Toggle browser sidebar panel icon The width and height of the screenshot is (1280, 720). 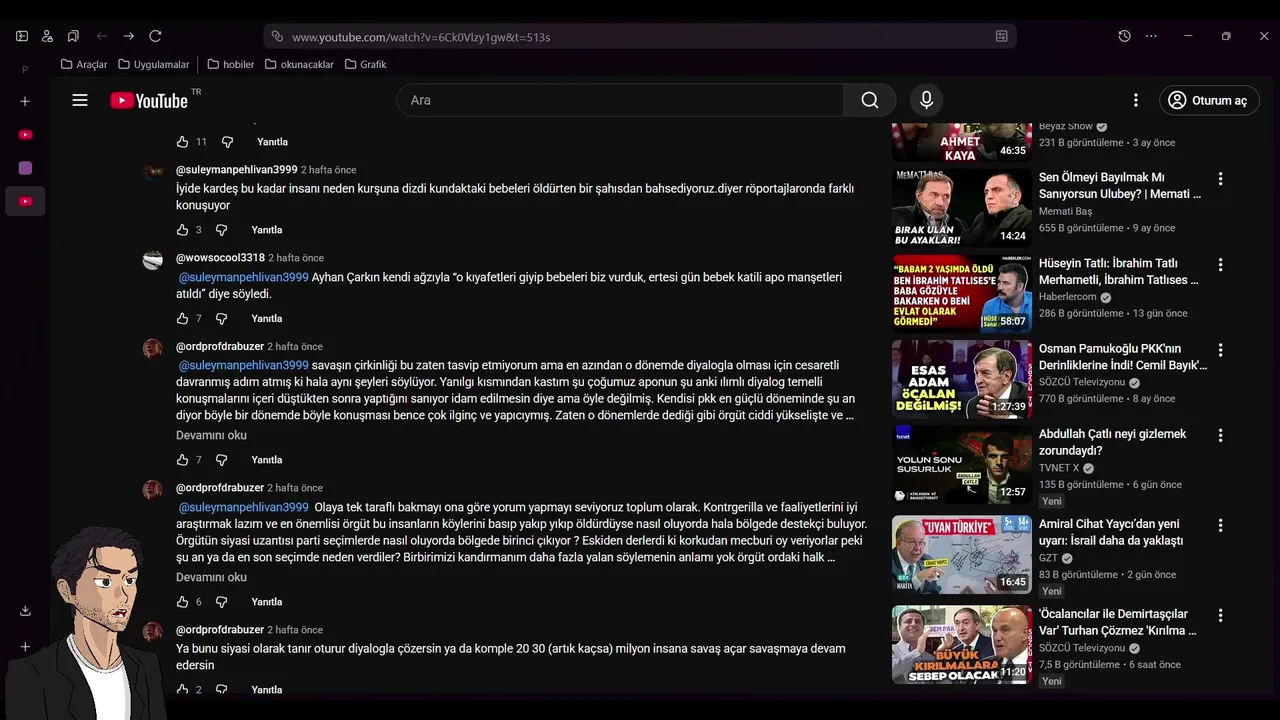coord(22,36)
